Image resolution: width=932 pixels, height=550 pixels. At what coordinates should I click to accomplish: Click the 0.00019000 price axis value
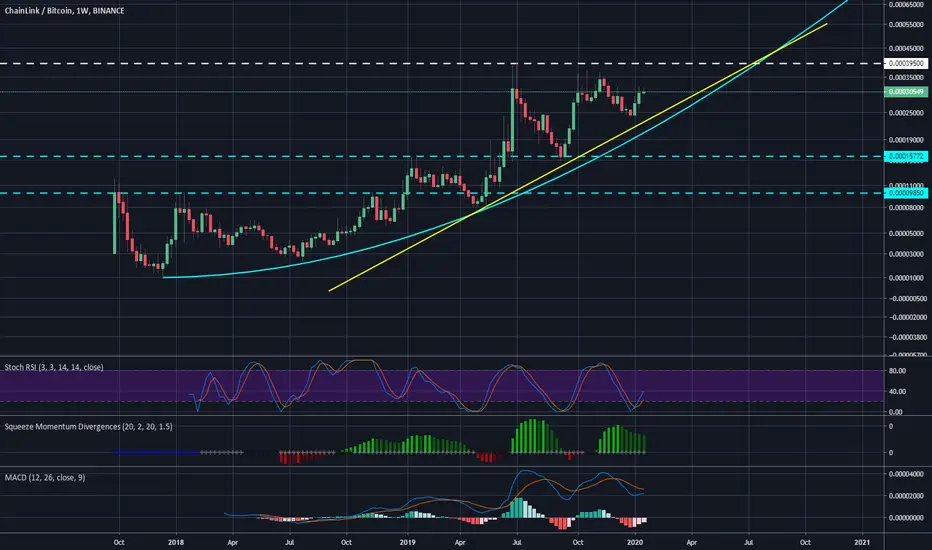[x=906, y=140]
